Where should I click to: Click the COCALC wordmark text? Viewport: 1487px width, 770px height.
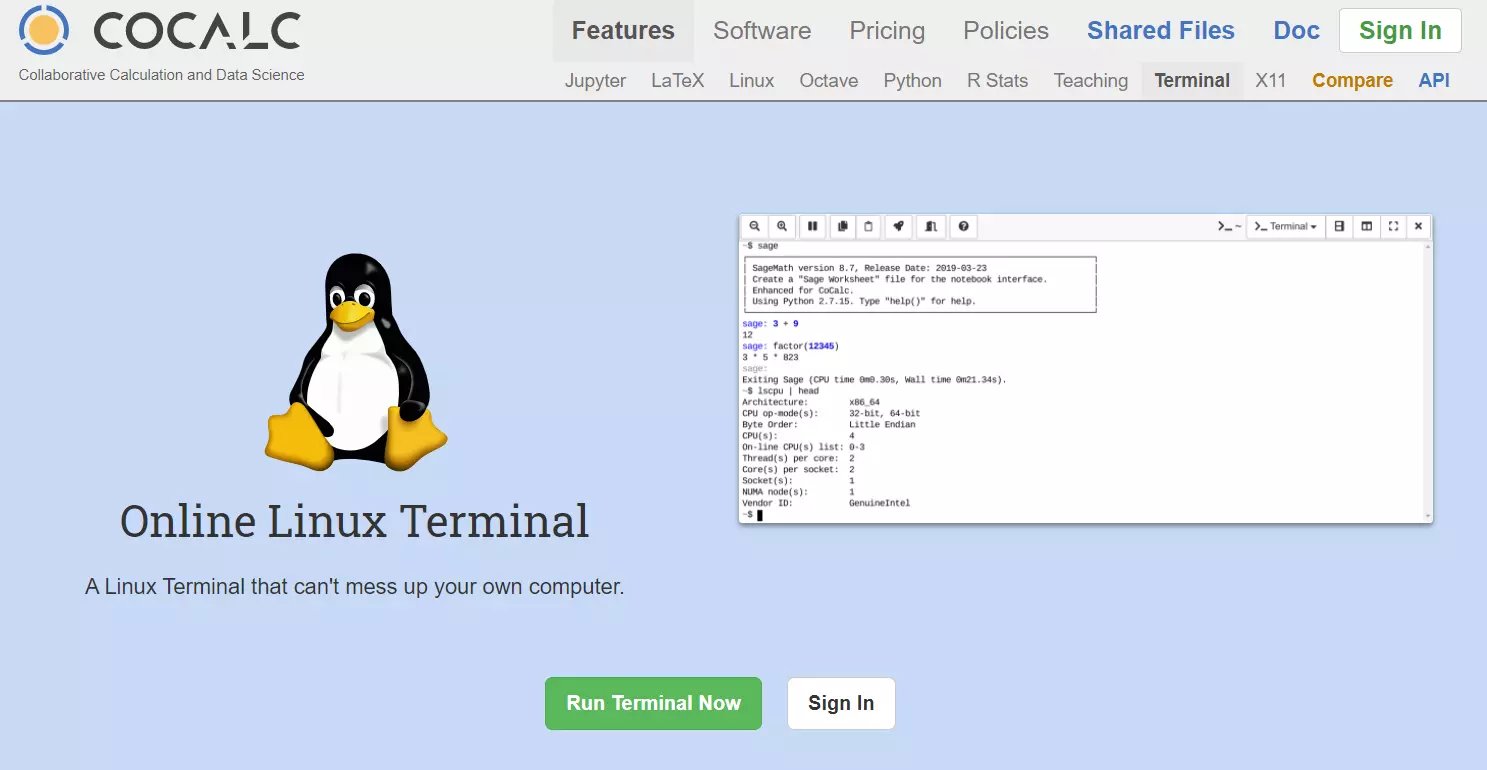[x=197, y=32]
